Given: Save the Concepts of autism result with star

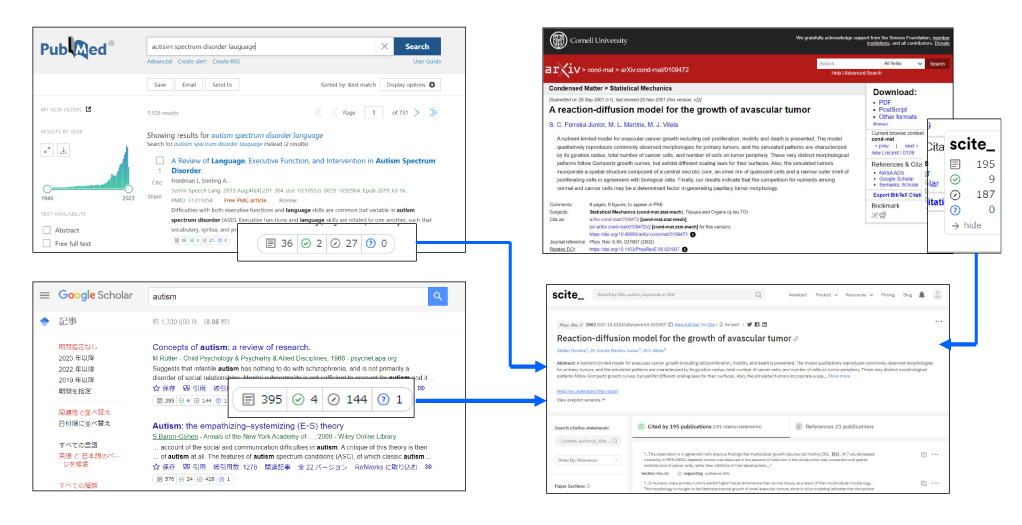Looking at the screenshot, I should 164,388.
